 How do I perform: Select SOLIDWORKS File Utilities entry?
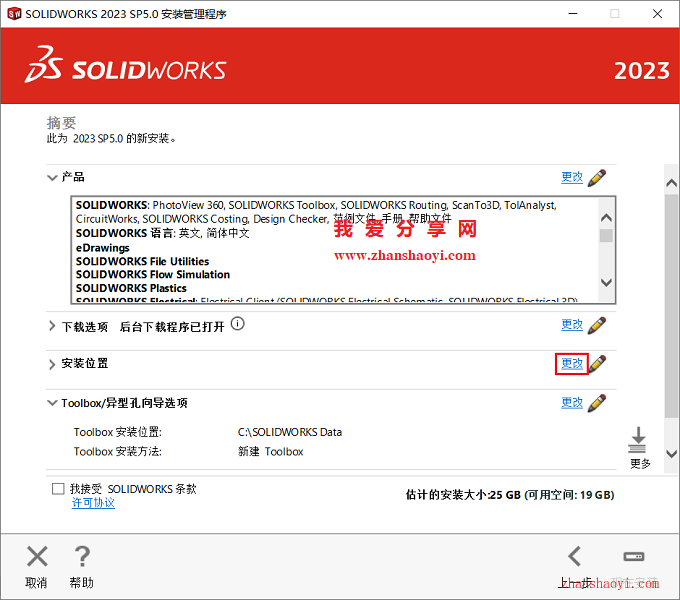[142, 261]
